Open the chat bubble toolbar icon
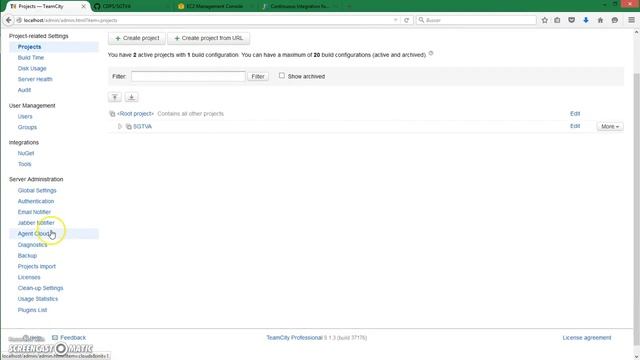 tap(615, 20)
